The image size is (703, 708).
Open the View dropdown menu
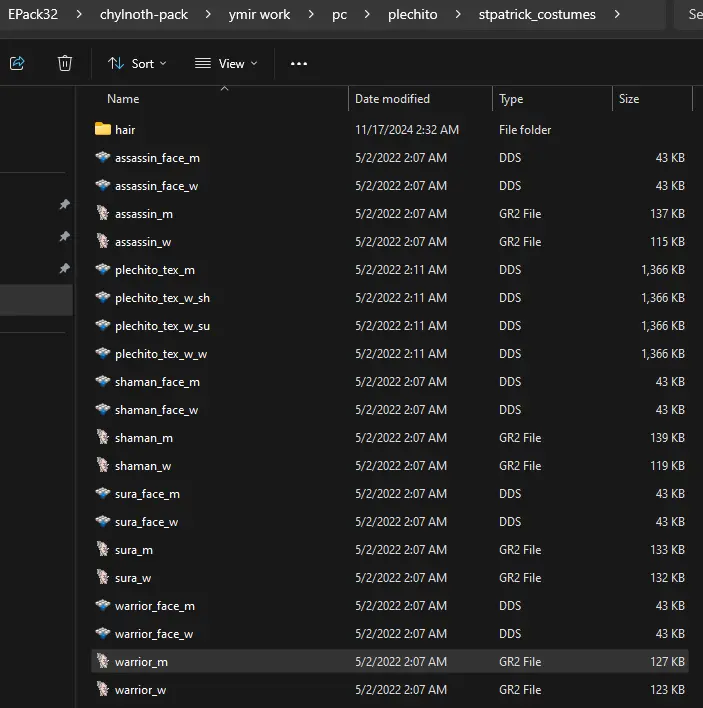pyautogui.click(x=226, y=63)
